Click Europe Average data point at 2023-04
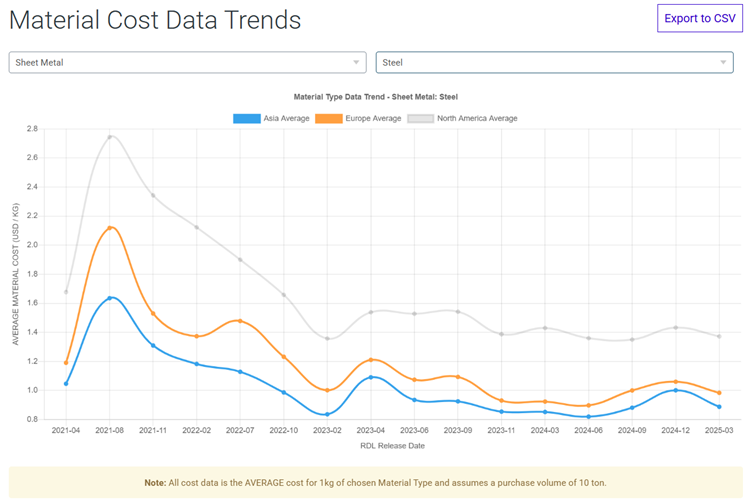The width and height of the screenshot is (750, 504). pos(371,360)
